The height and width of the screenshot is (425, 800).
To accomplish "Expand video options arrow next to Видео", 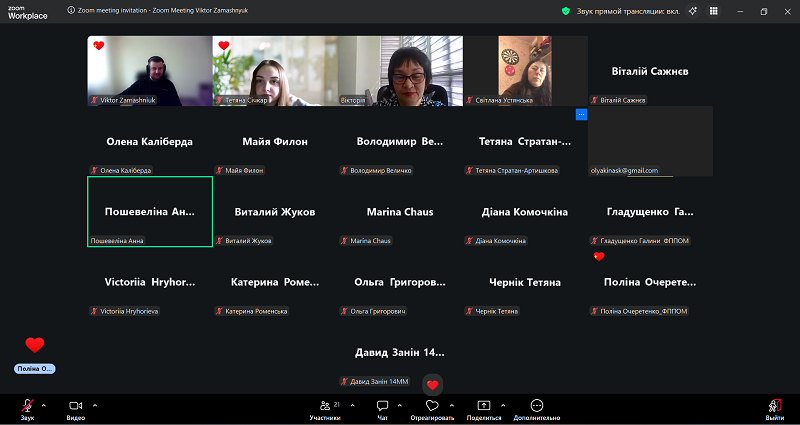I will click(x=95, y=405).
